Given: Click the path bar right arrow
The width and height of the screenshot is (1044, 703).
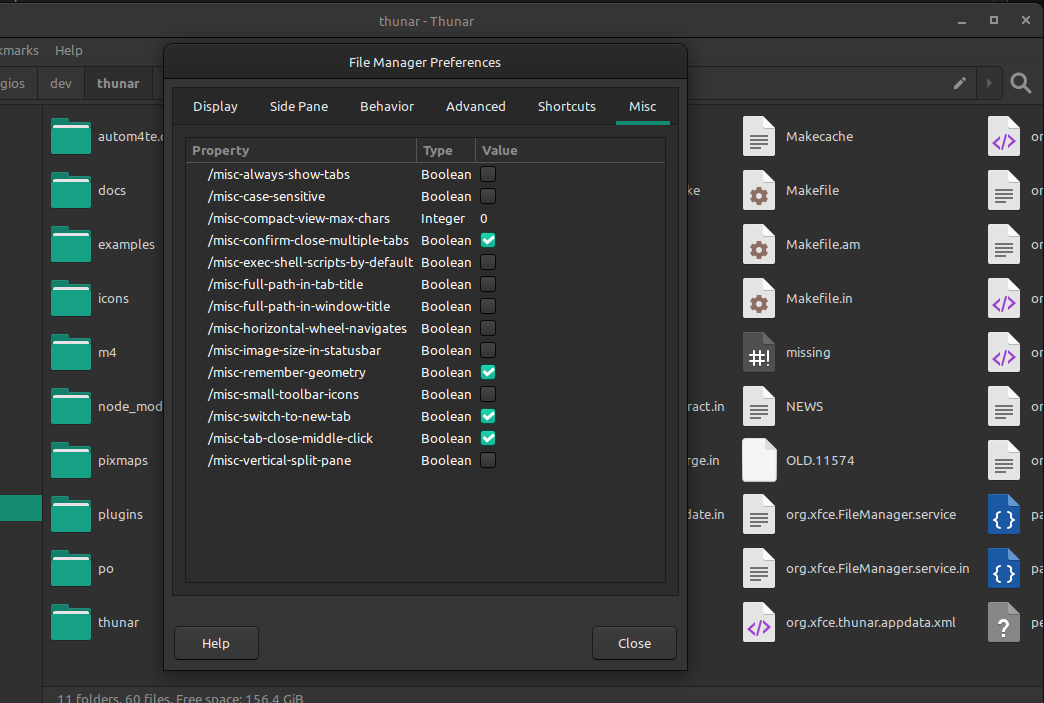Looking at the screenshot, I should (x=989, y=83).
